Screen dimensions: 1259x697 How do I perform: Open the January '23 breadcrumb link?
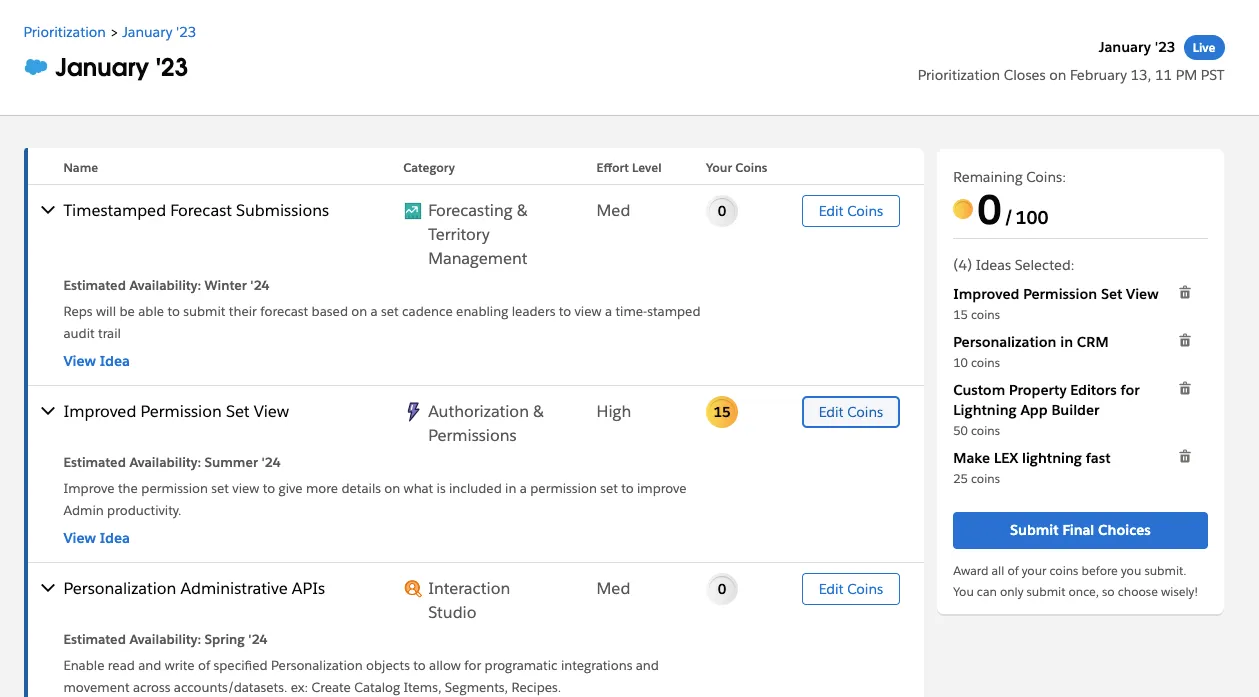pos(159,32)
